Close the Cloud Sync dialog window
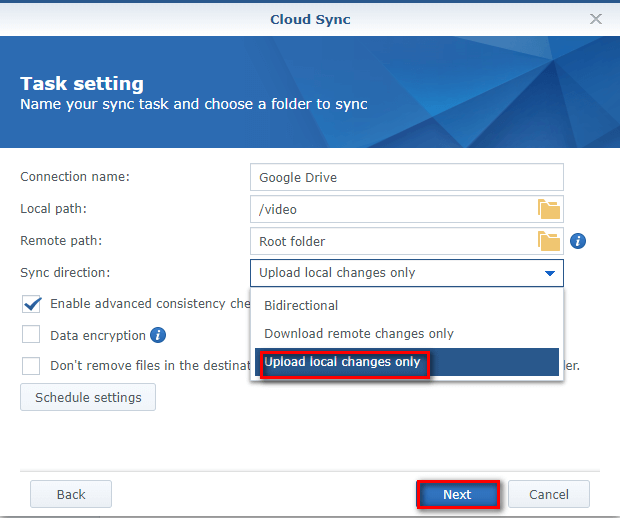This screenshot has width=620, height=518. tap(596, 19)
